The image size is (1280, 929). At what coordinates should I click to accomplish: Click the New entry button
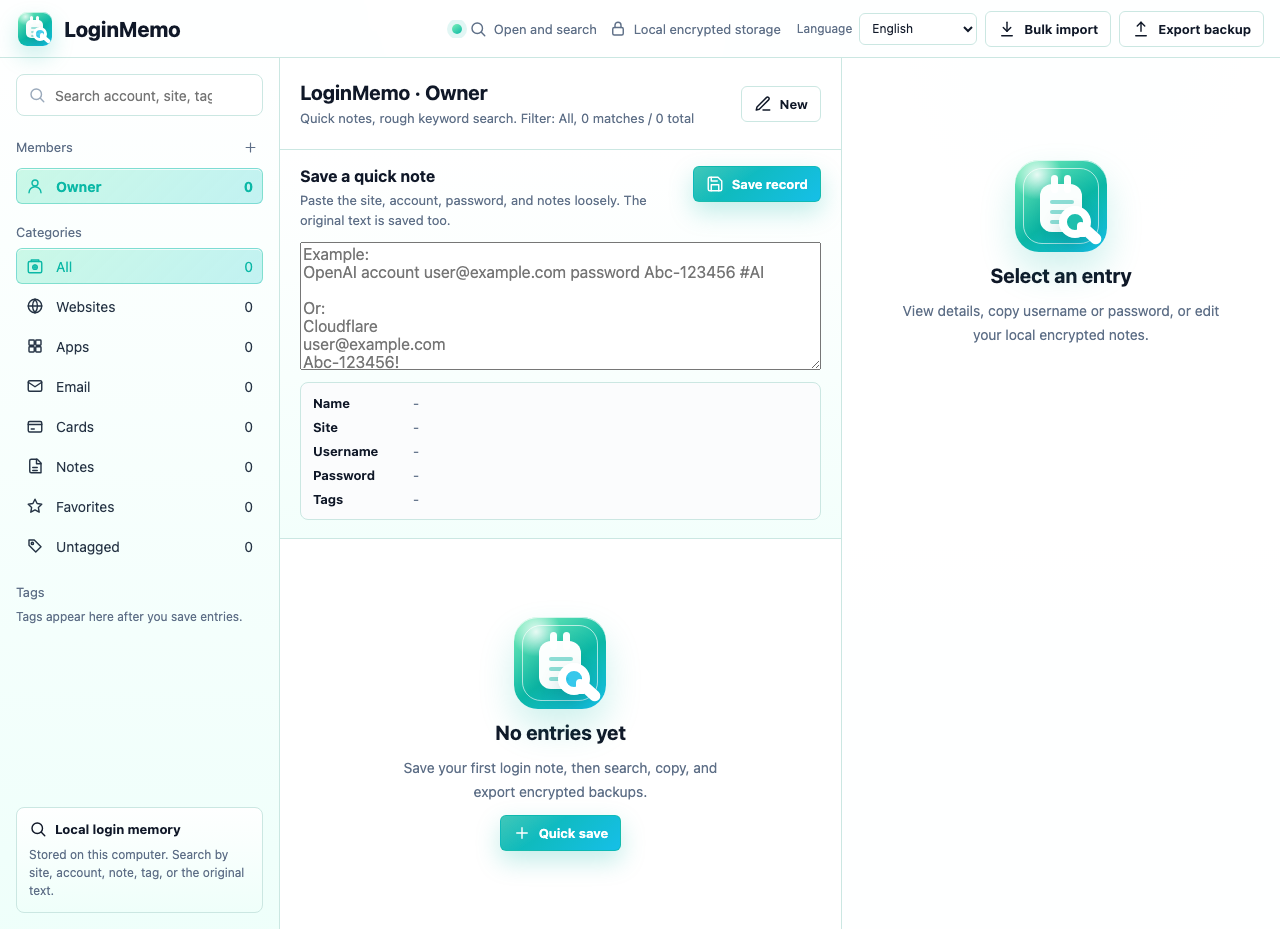[781, 104]
